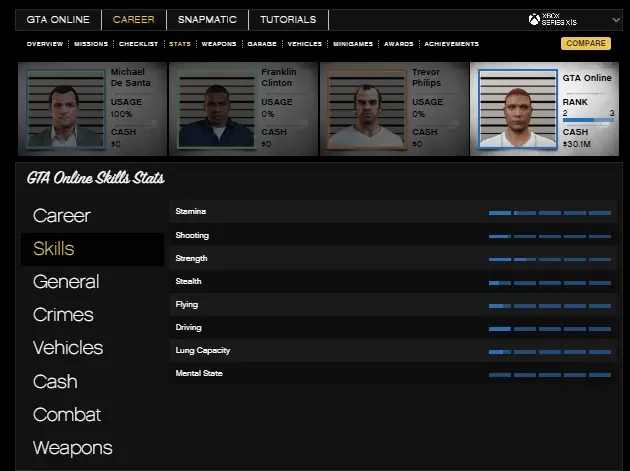Click the Mental State skill bar
The height and width of the screenshot is (471, 630).
point(550,375)
